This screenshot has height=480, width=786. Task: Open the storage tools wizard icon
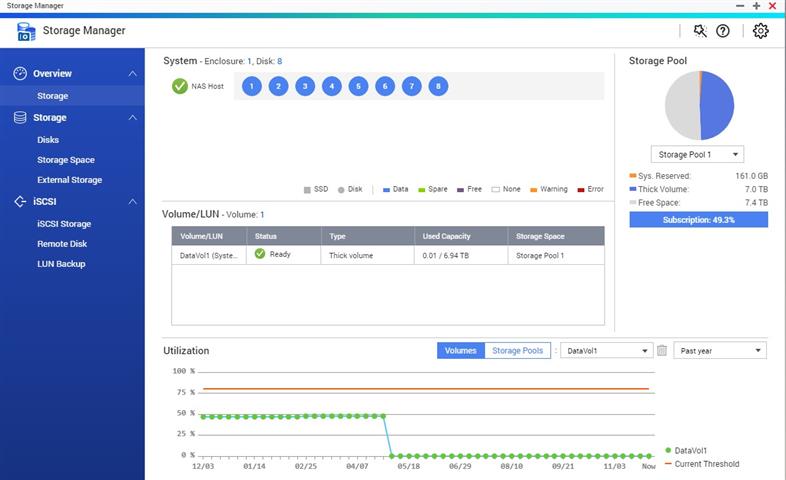pyautogui.click(x=700, y=31)
